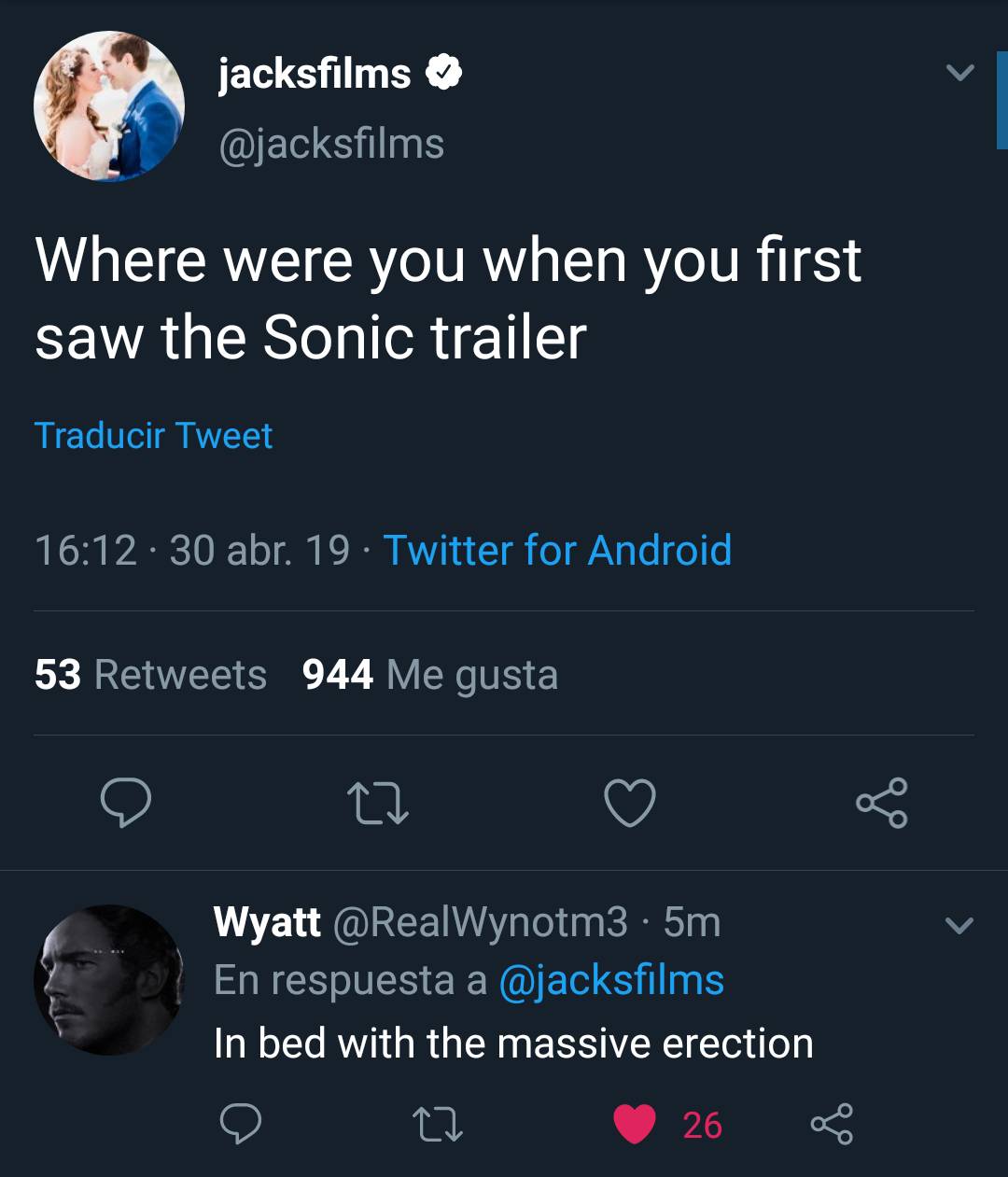Open Twitter for Android source link
Image resolution: width=1008 pixels, height=1177 pixels.
pos(557,550)
